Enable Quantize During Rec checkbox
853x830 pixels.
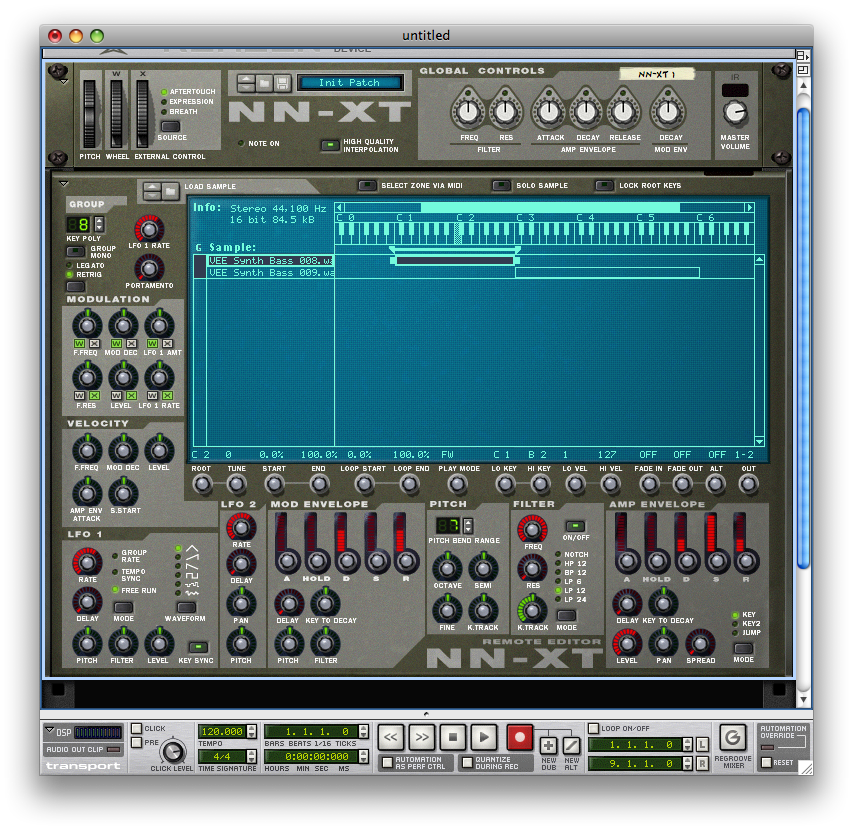(467, 763)
